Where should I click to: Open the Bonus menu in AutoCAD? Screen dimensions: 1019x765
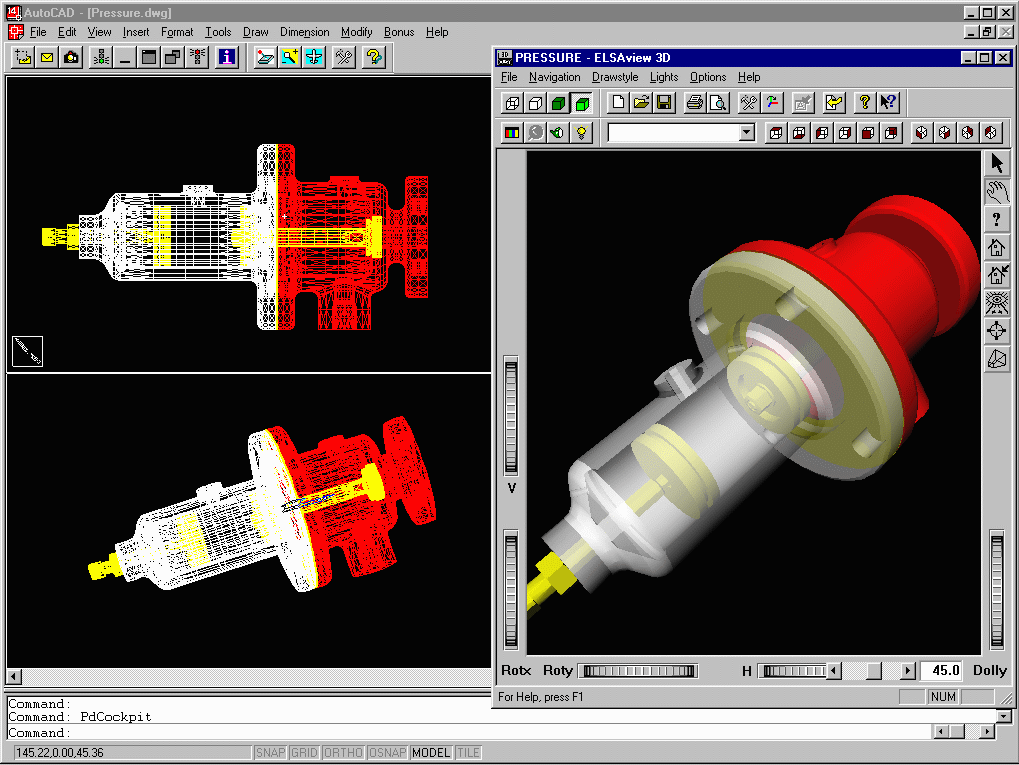(398, 32)
